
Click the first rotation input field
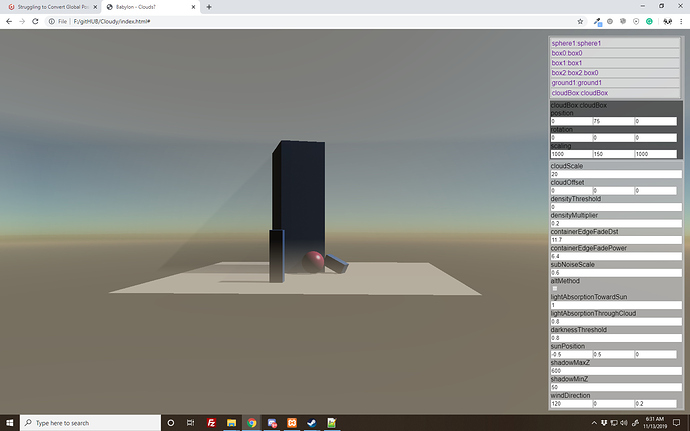click(x=571, y=138)
